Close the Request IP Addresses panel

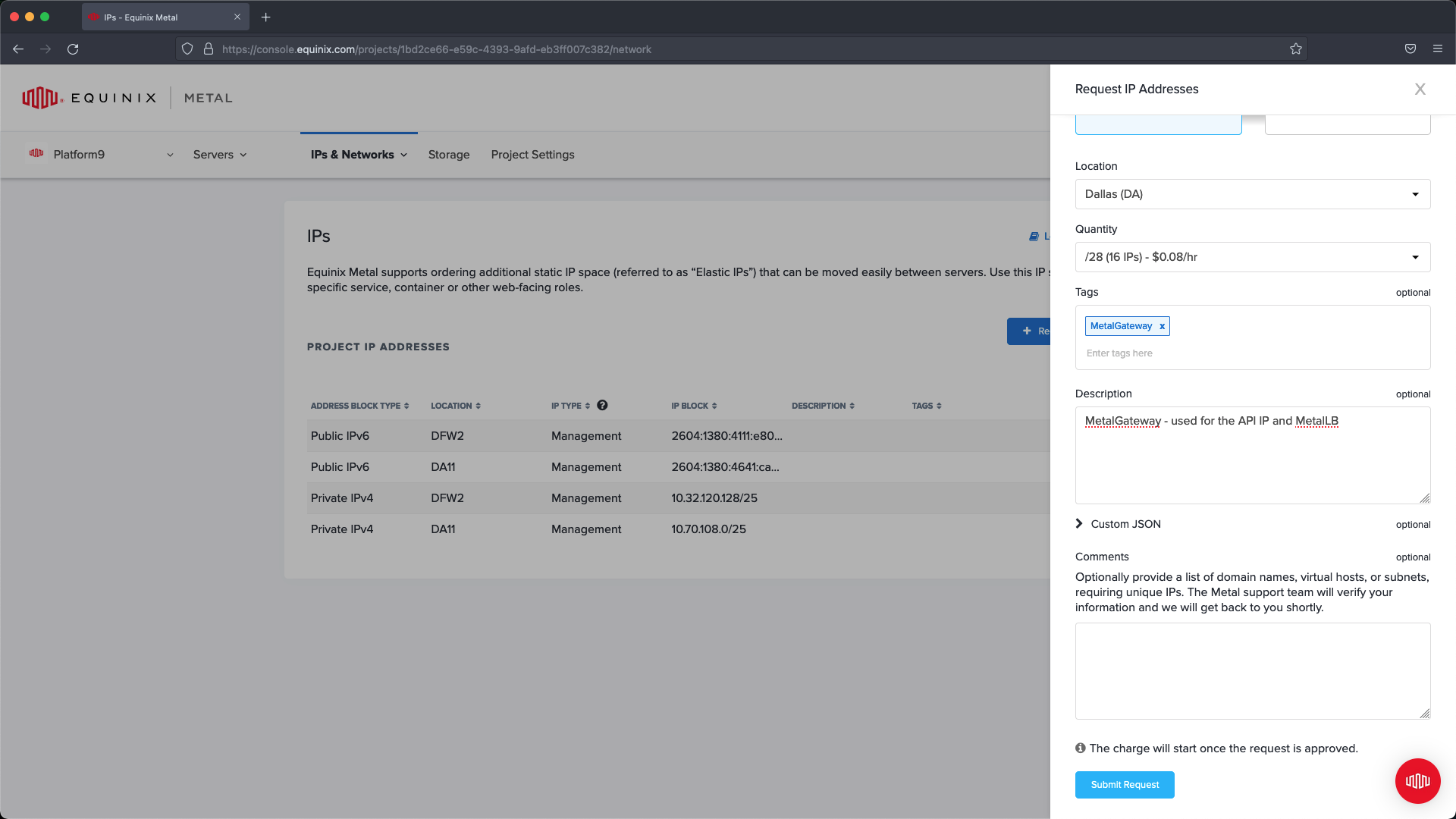(x=1420, y=89)
